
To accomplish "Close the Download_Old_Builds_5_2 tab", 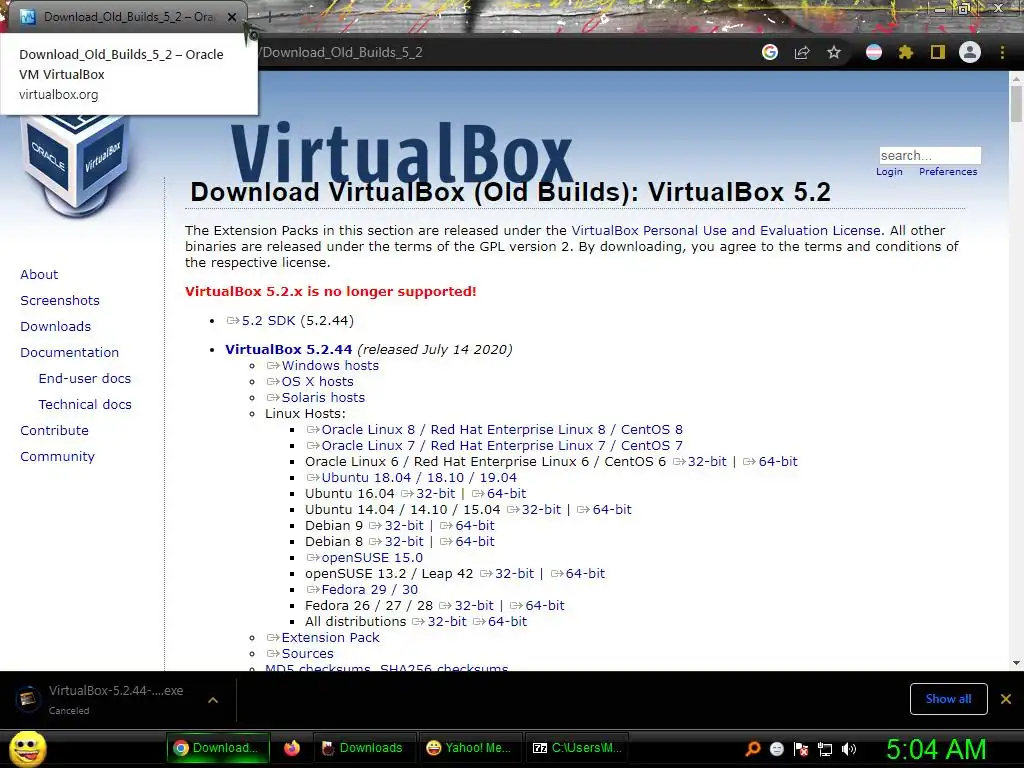I will (x=232, y=17).
